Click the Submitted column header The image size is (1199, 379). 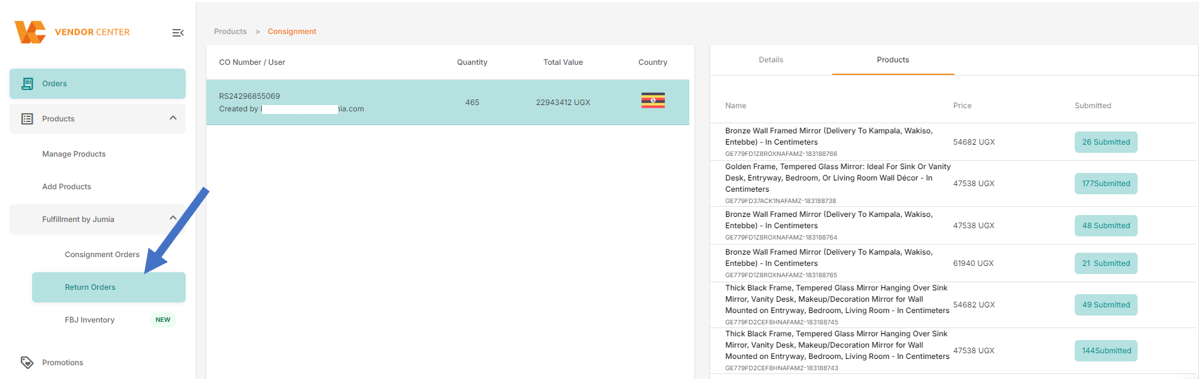click(1093, 105)
